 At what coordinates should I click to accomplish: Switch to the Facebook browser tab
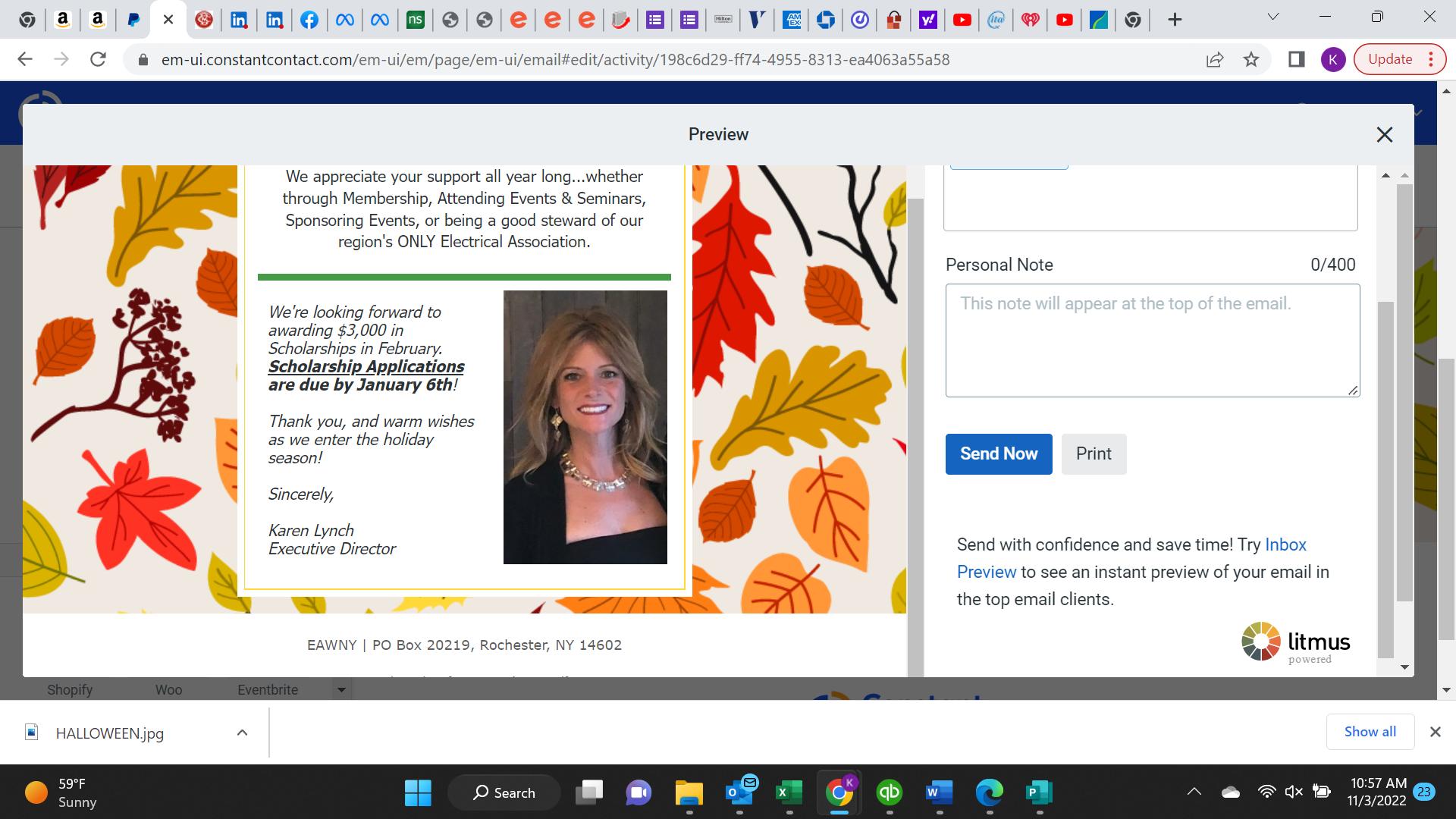coord(309,20)
